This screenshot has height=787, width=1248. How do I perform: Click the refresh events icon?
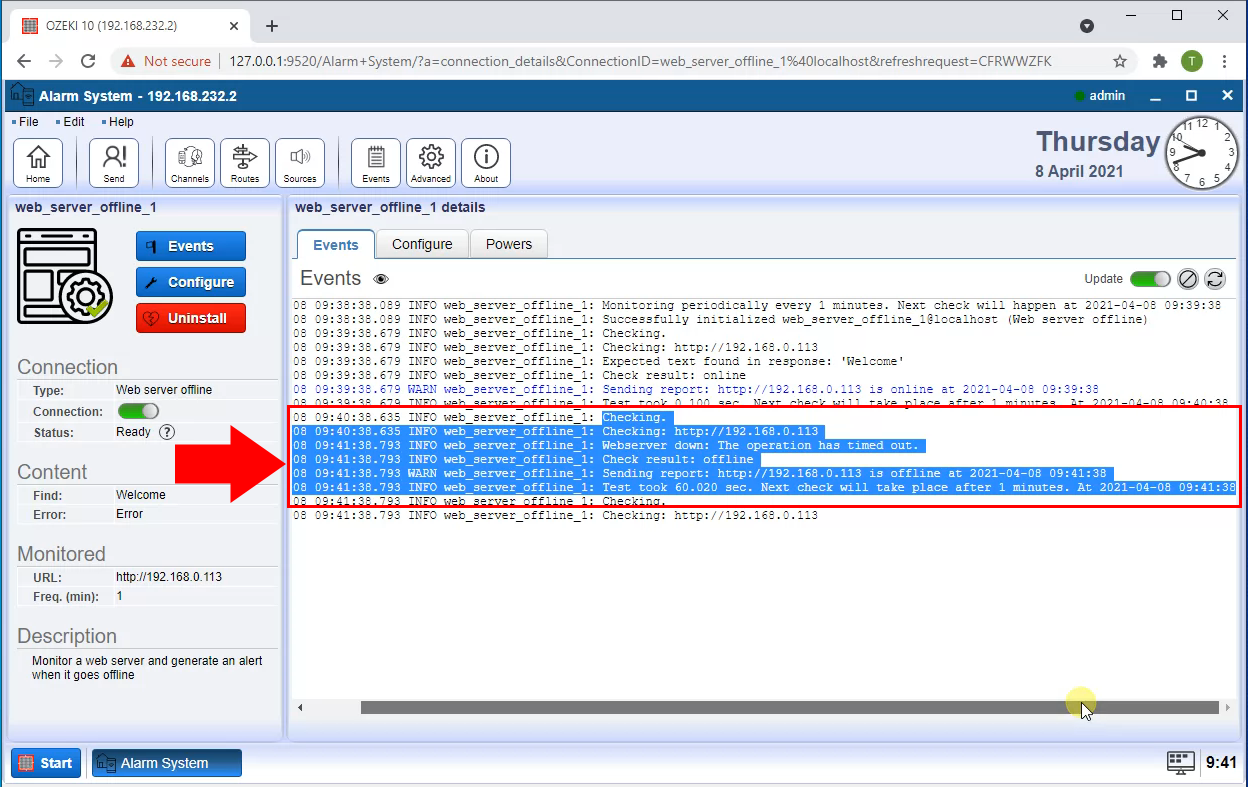1215,279
